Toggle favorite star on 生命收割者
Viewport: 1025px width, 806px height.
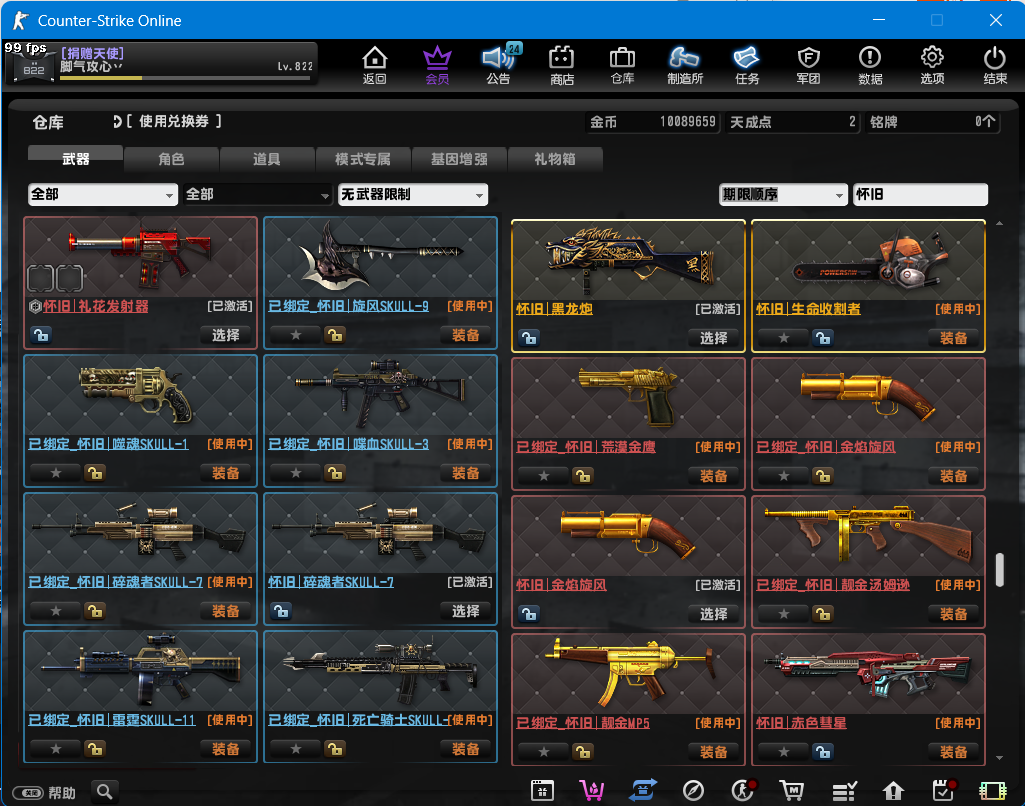pyautogui.click(x=784, y=339)
